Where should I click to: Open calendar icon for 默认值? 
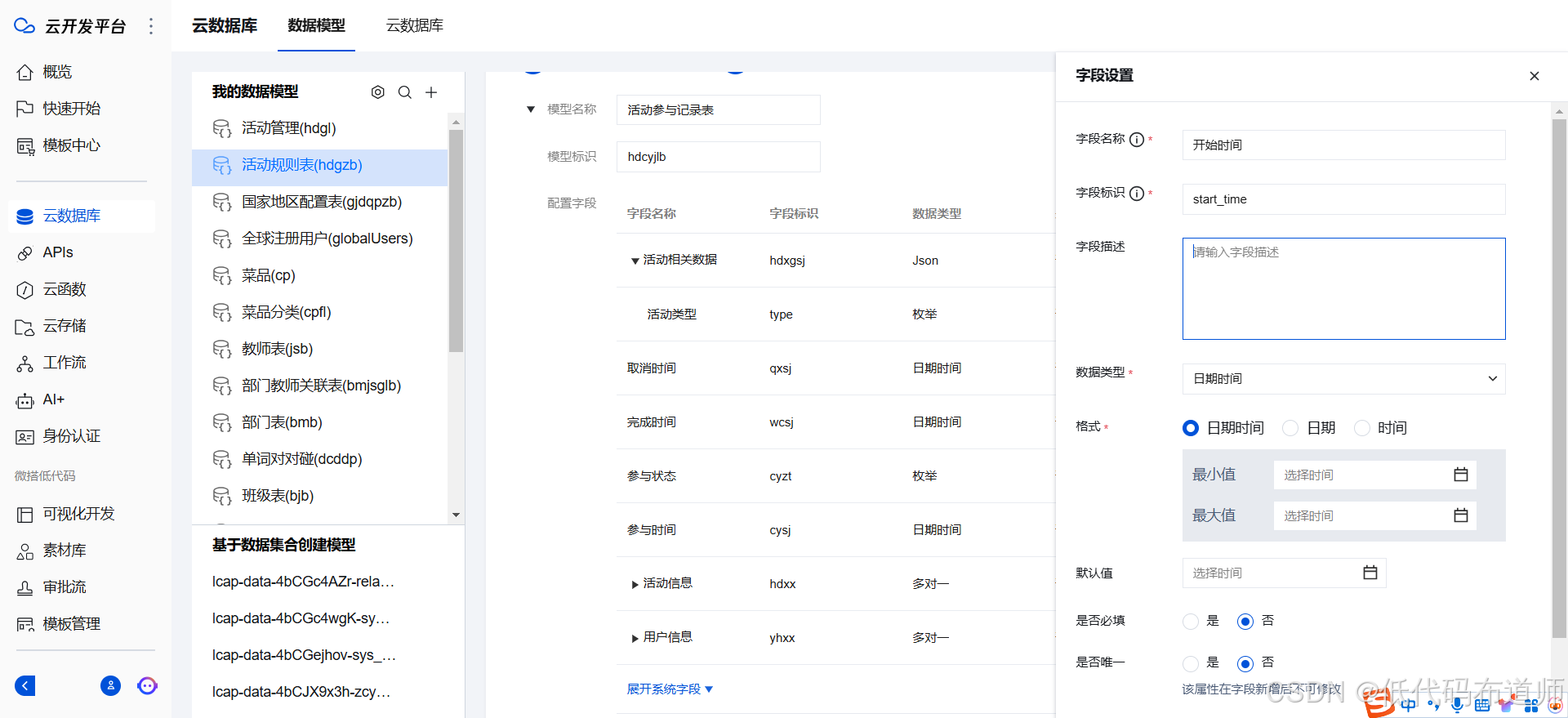pyautogui.click(x=1370, y=573)
